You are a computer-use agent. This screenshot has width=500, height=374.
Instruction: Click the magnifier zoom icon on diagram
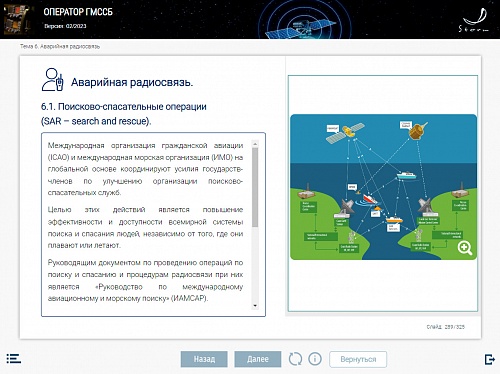tap(465, 248)
